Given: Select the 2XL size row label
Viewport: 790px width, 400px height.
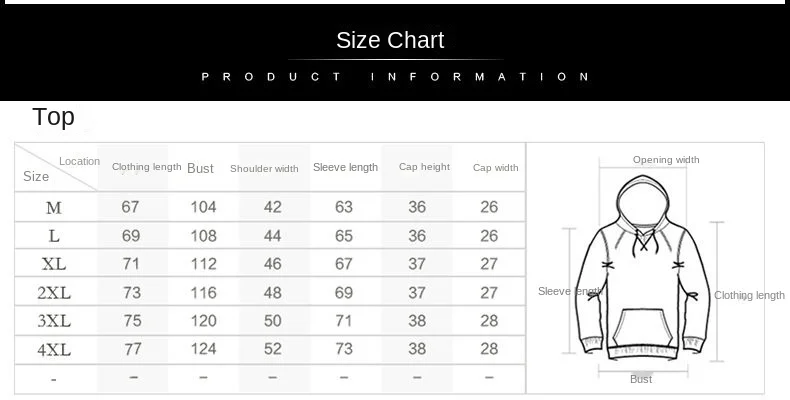Looking at the screenshot, I should tap(54, 293).
